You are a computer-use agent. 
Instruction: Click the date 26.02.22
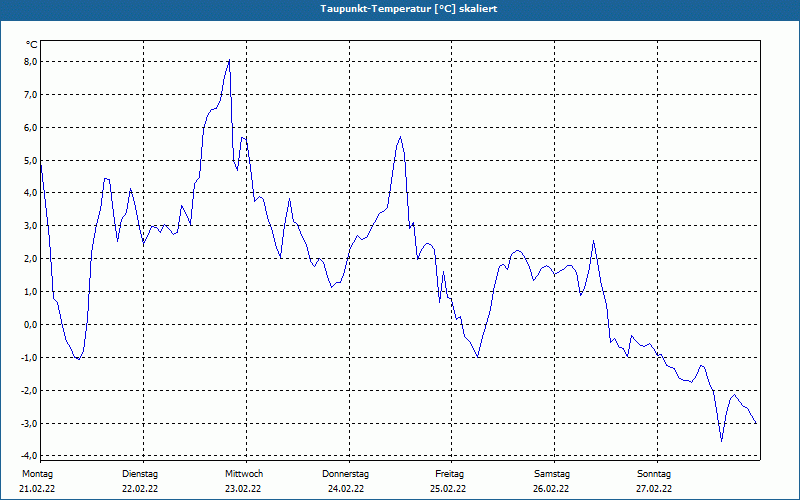pyautogui.click(x=551, y=489)
